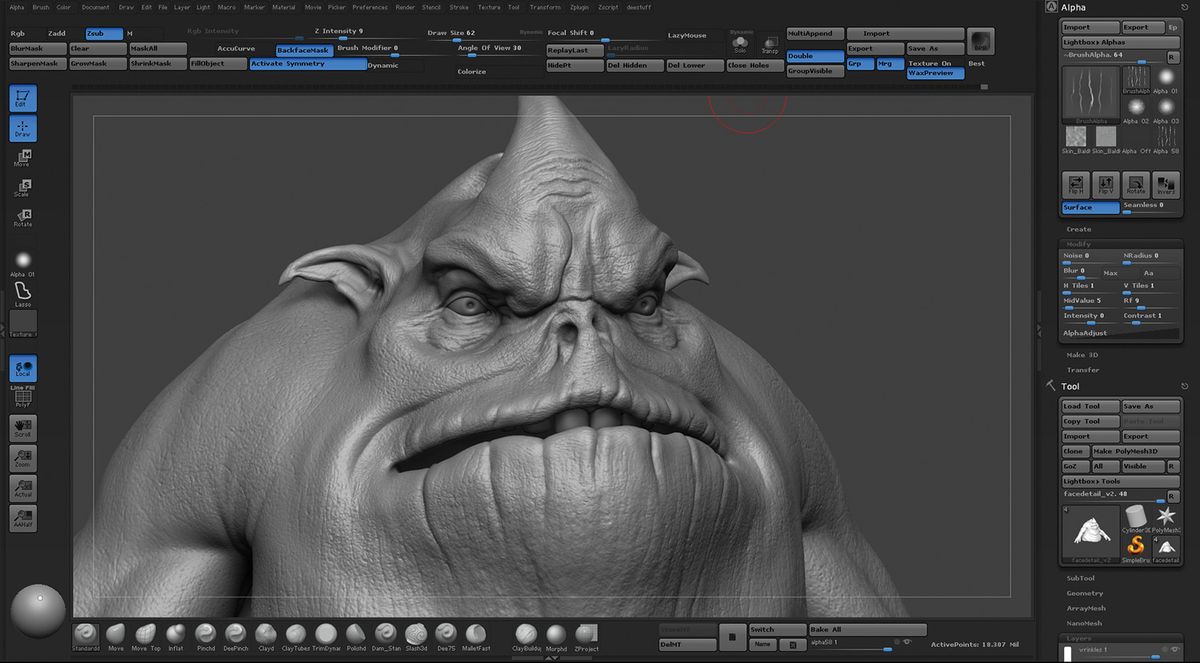Expand the SubTool section
1200x663 pixels.
[1083, 577]
